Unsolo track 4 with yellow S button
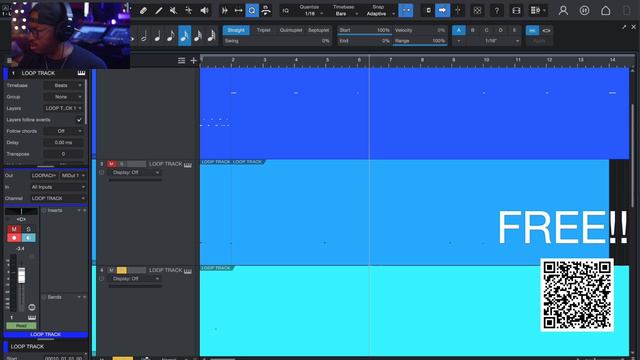 122,270
